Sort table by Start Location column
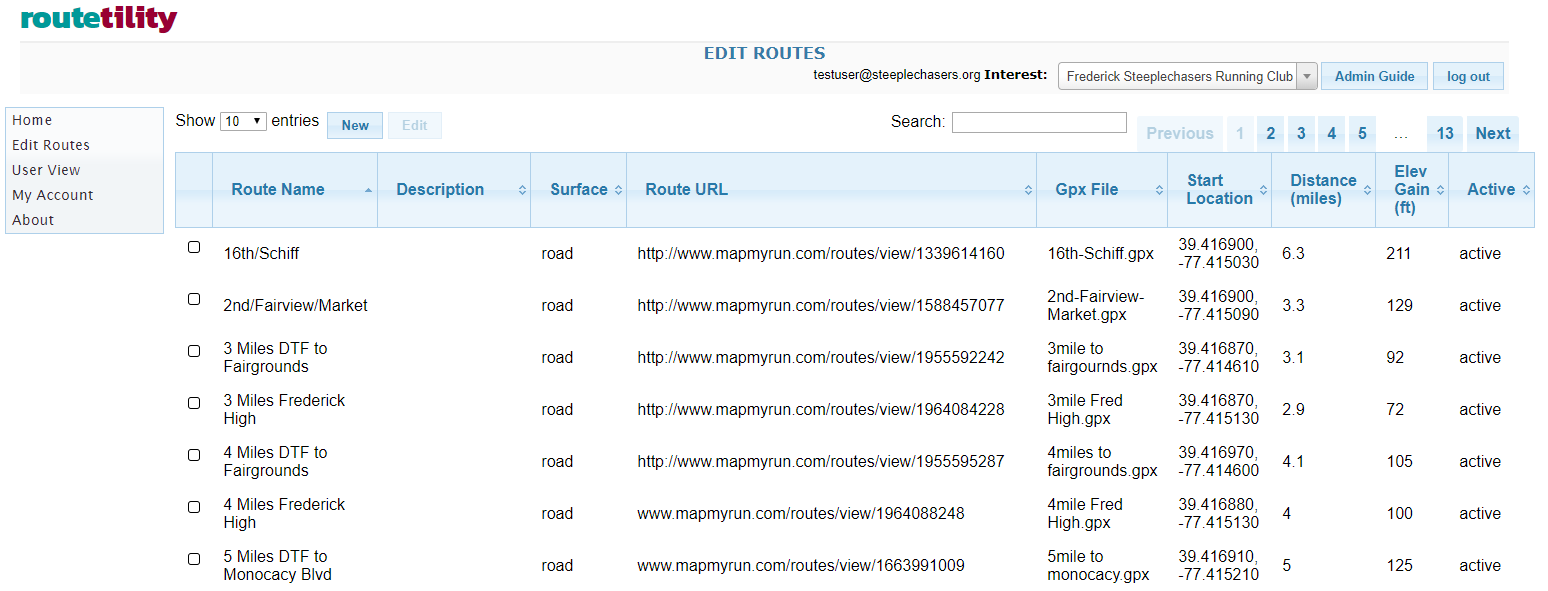The image size is (1548, 591). click(x=1220, y=190)
